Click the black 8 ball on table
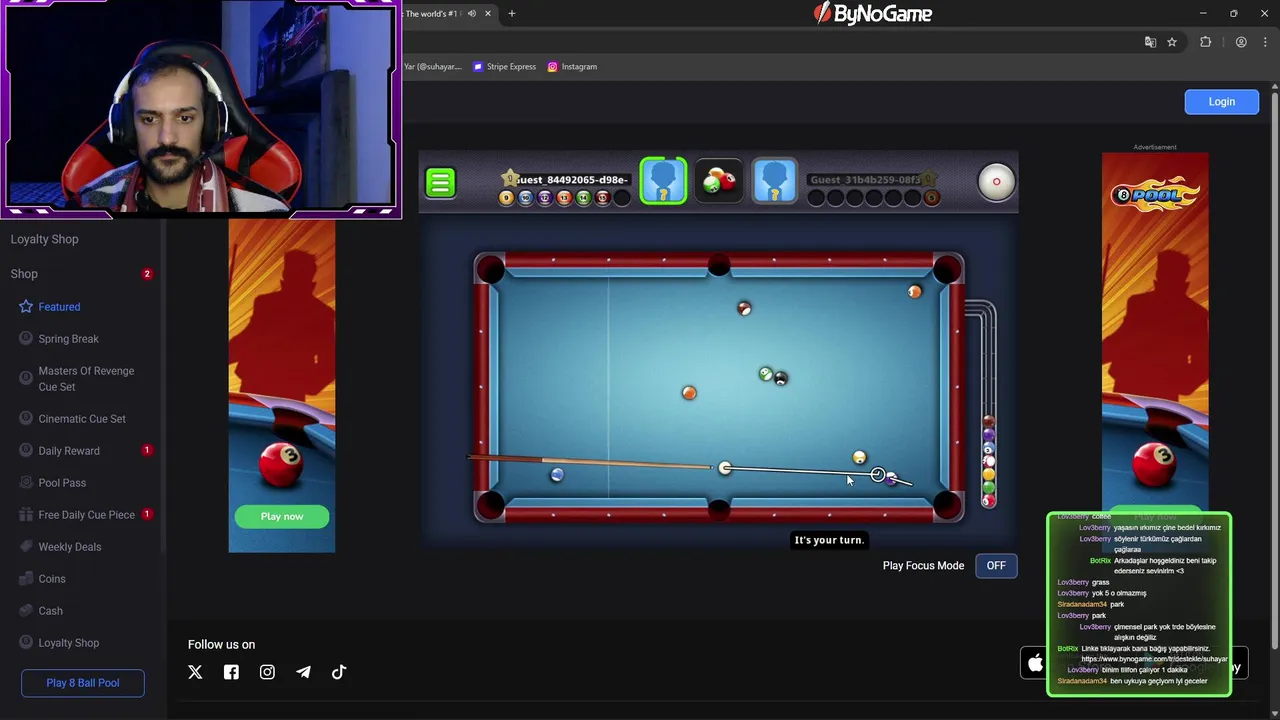The height and width of the screenshot is (720, 1280). point(781,378)
